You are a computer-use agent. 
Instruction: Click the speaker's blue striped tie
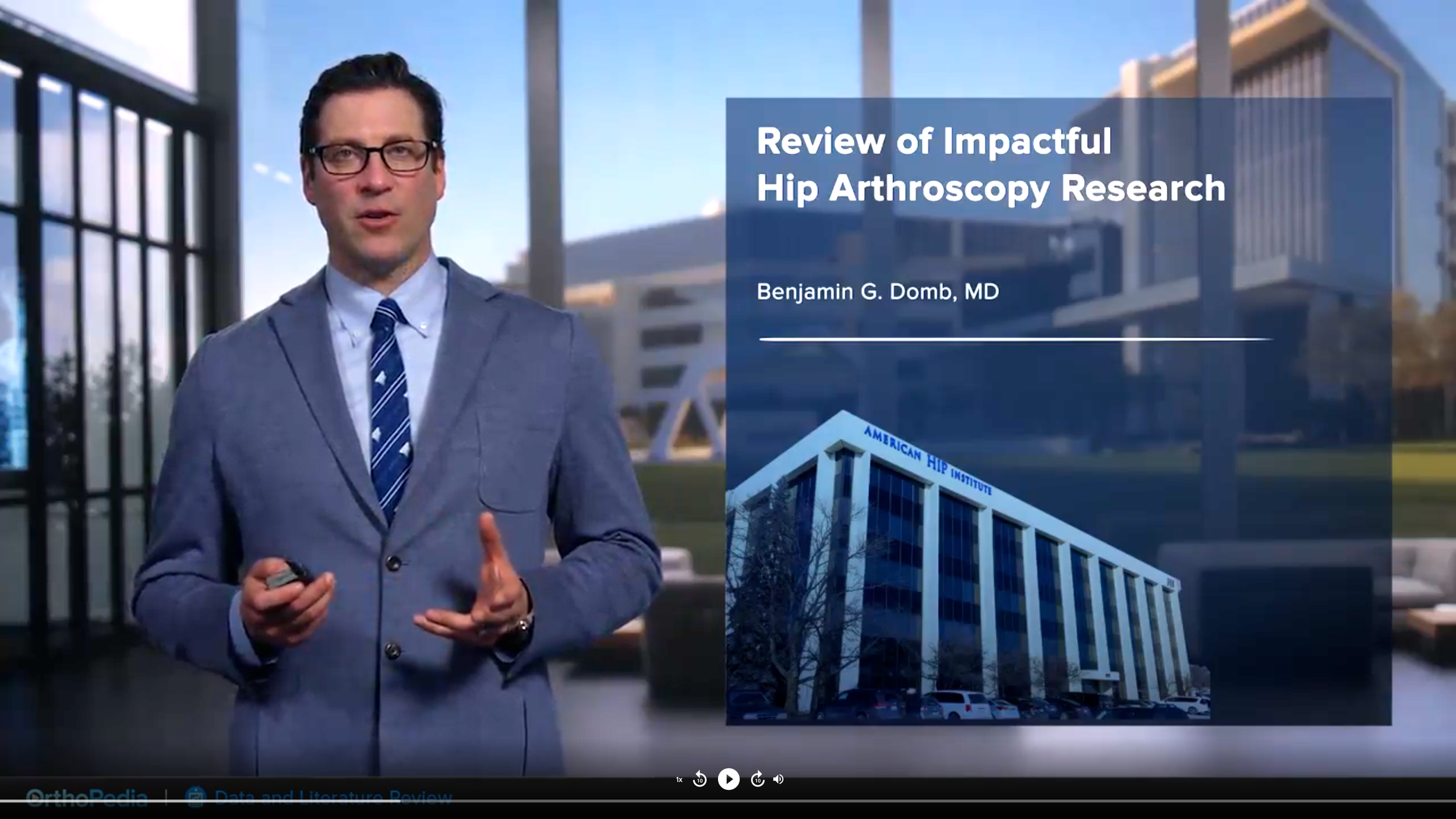tap(390, 408)
